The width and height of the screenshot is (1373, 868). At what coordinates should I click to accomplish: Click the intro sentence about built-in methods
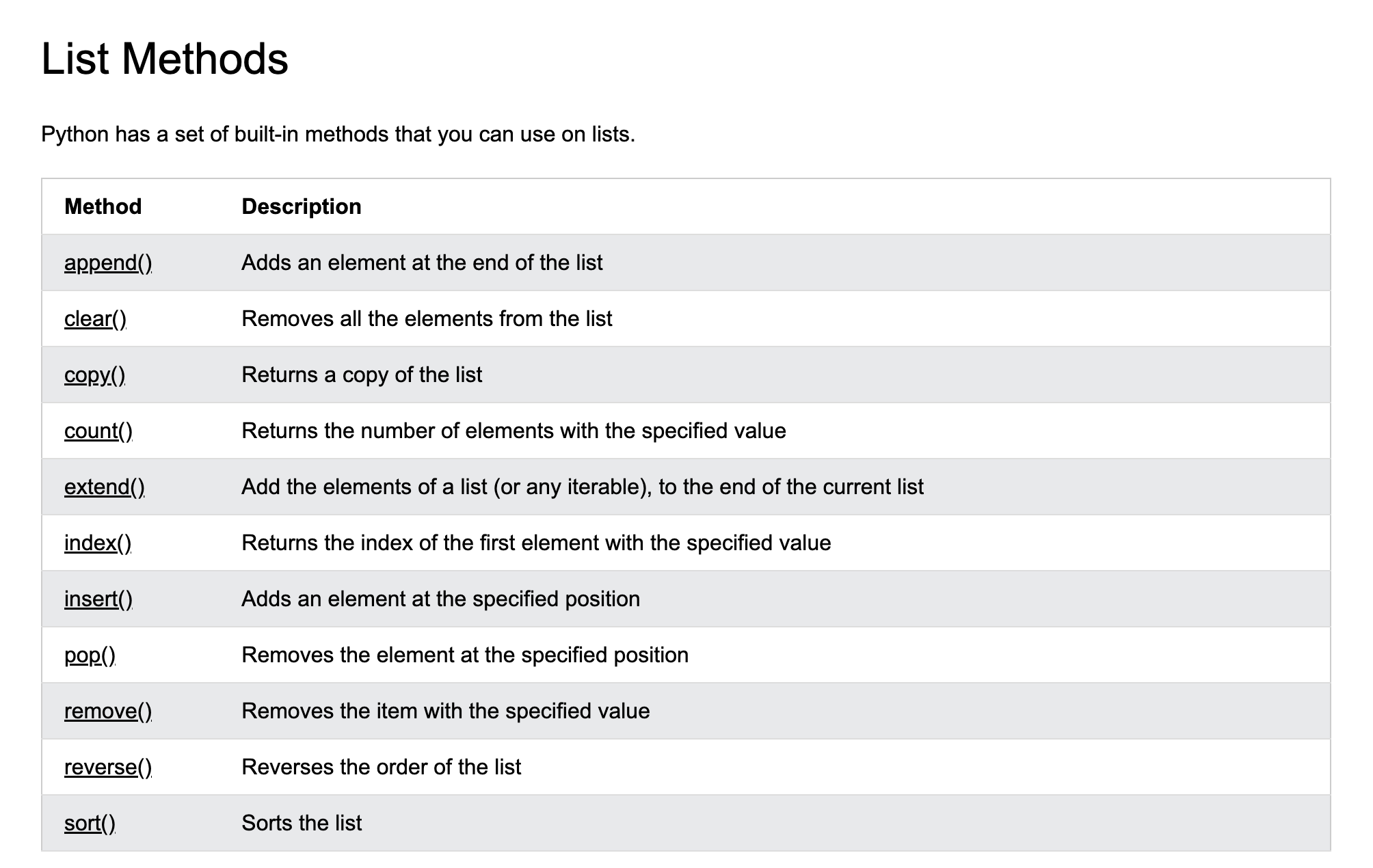pos(338,135)
